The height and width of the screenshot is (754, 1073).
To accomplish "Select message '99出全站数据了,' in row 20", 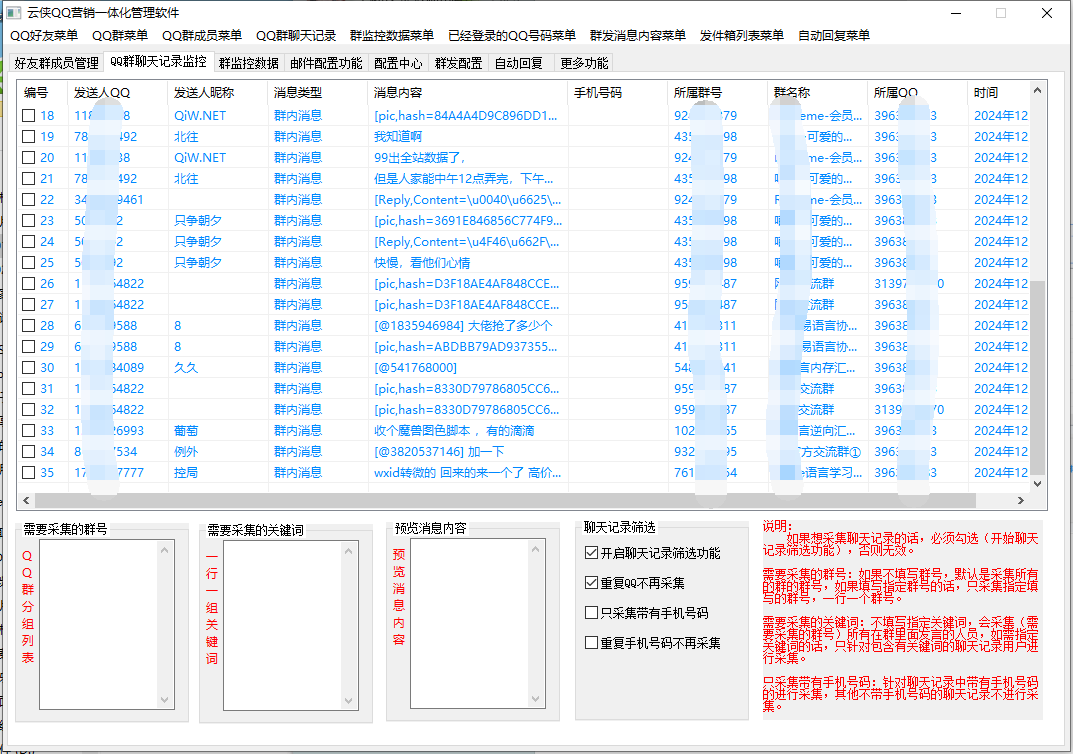I will (419, 158).
